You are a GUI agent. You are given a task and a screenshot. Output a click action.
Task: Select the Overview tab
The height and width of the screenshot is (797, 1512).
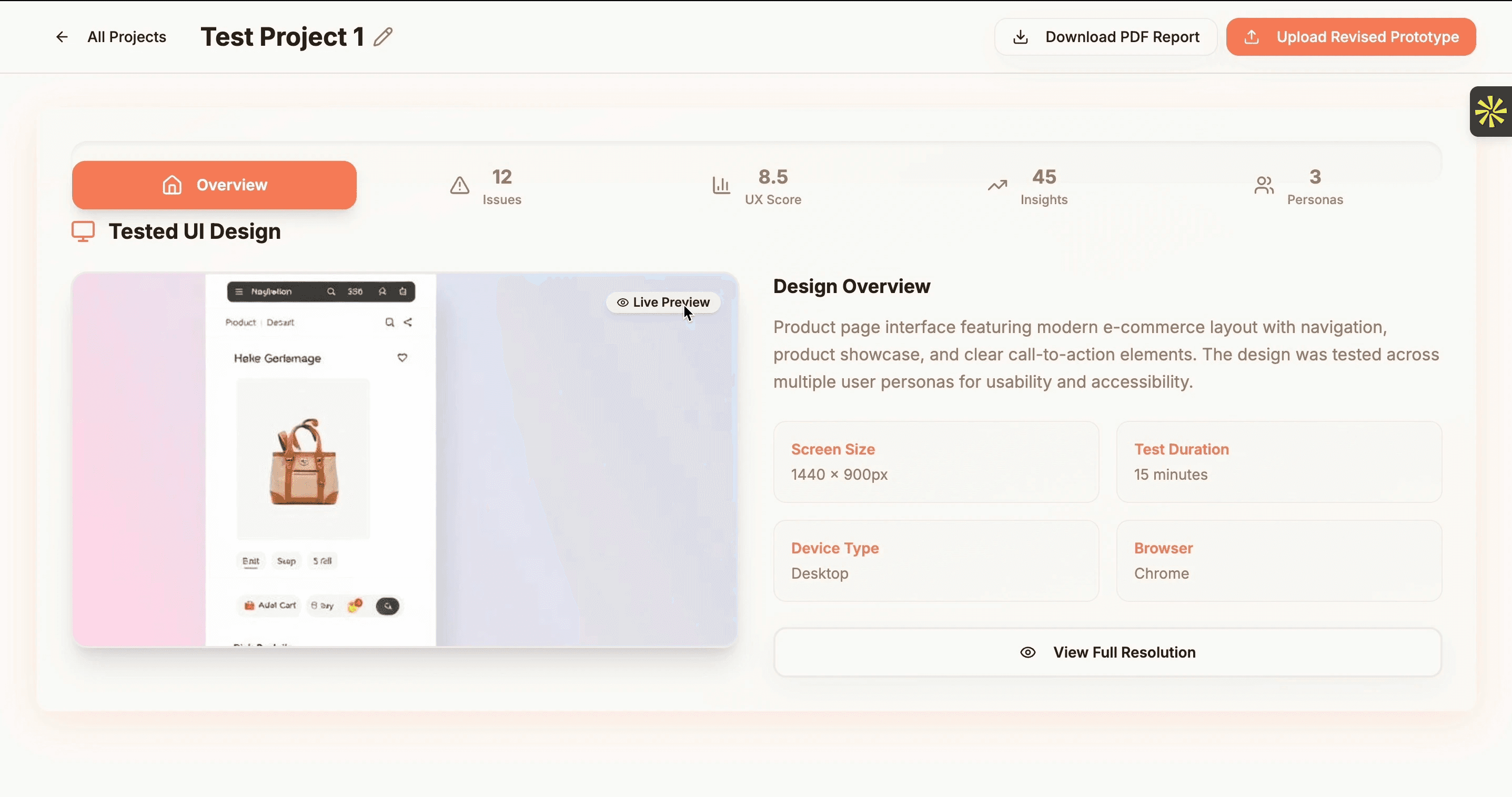click(214, 185)
